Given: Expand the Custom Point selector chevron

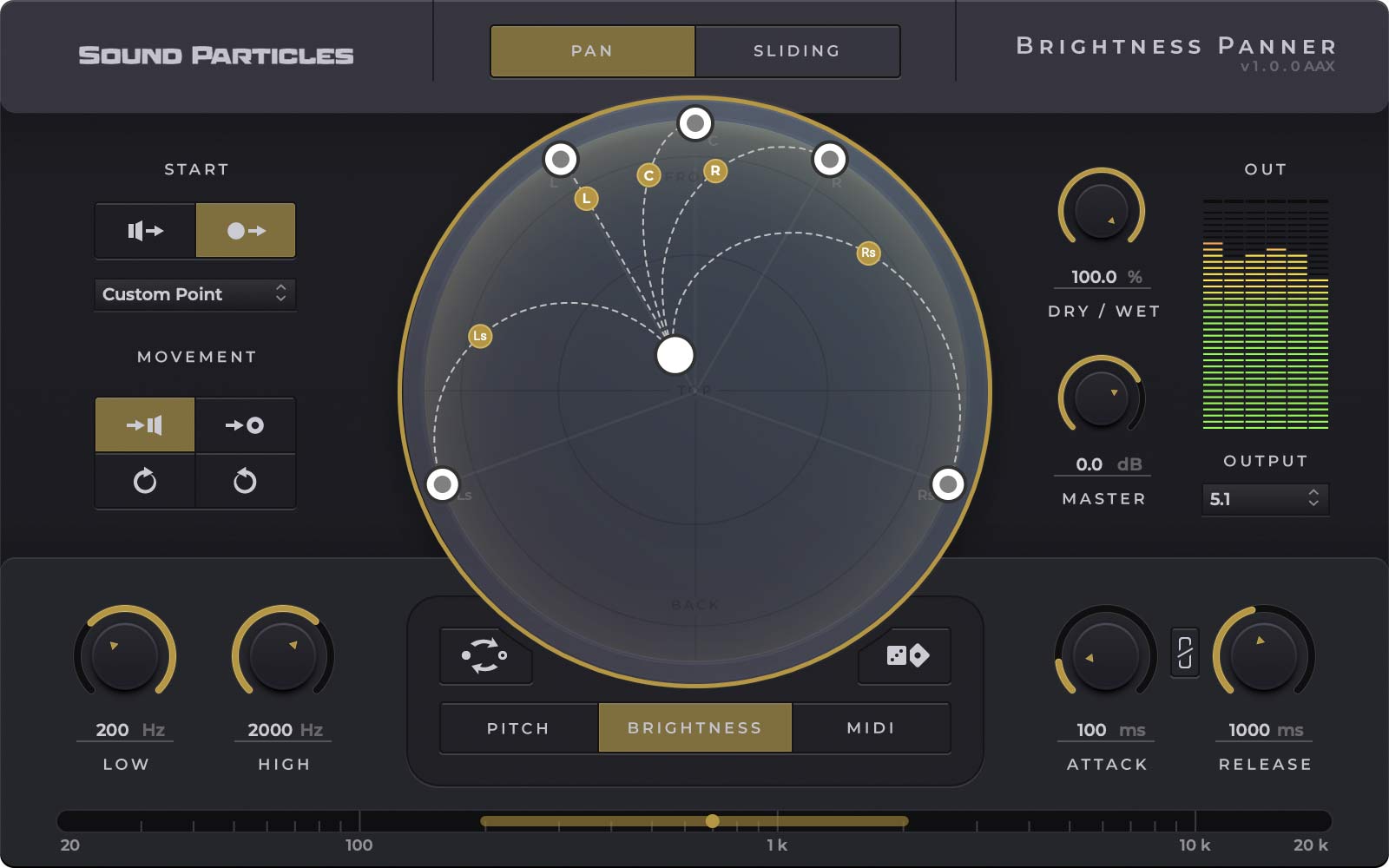Looking at the screenshot, I should 282,294.
